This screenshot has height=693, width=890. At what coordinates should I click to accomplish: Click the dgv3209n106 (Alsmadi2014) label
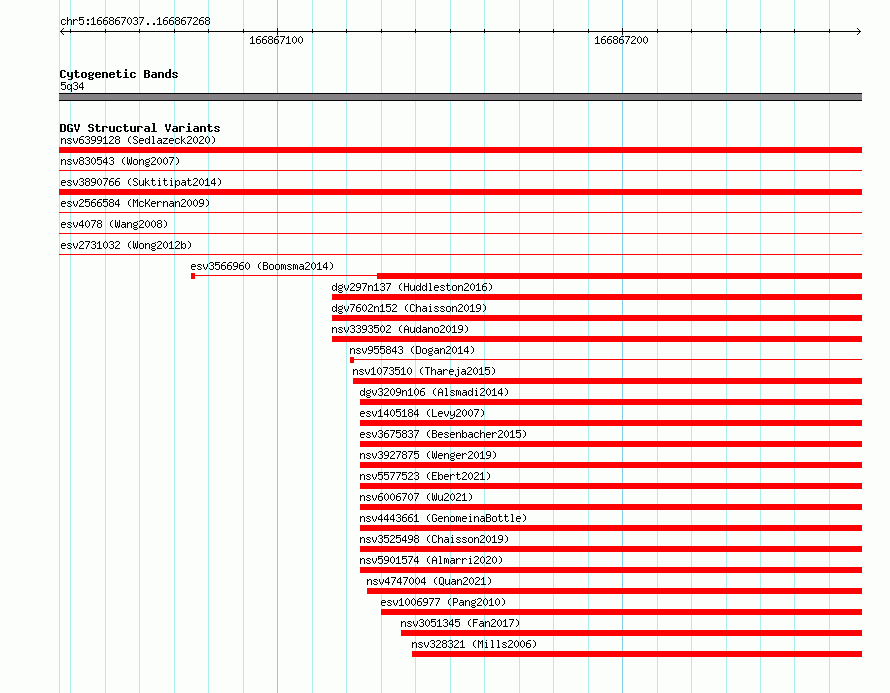[x=434, y=392]
